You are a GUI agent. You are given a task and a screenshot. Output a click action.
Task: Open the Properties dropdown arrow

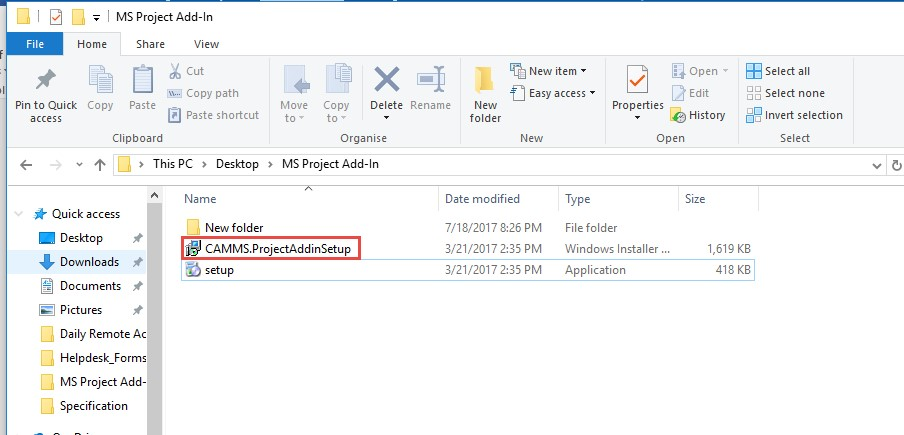click(638, 118)
